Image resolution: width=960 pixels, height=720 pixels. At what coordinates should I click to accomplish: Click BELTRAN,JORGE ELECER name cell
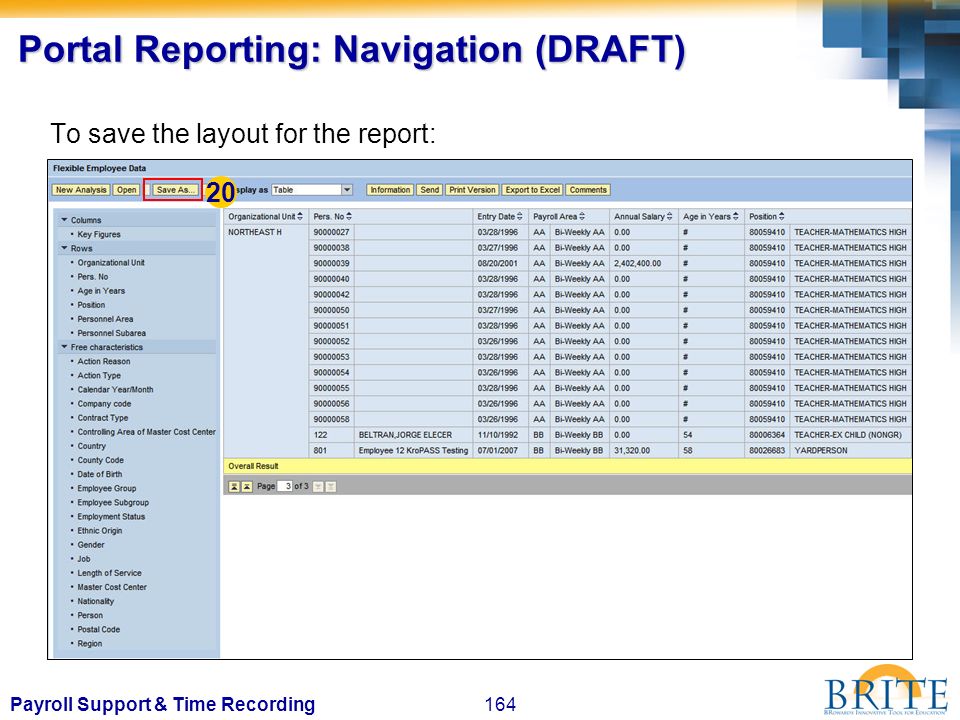pyautogui.click(x=413, y=435)
